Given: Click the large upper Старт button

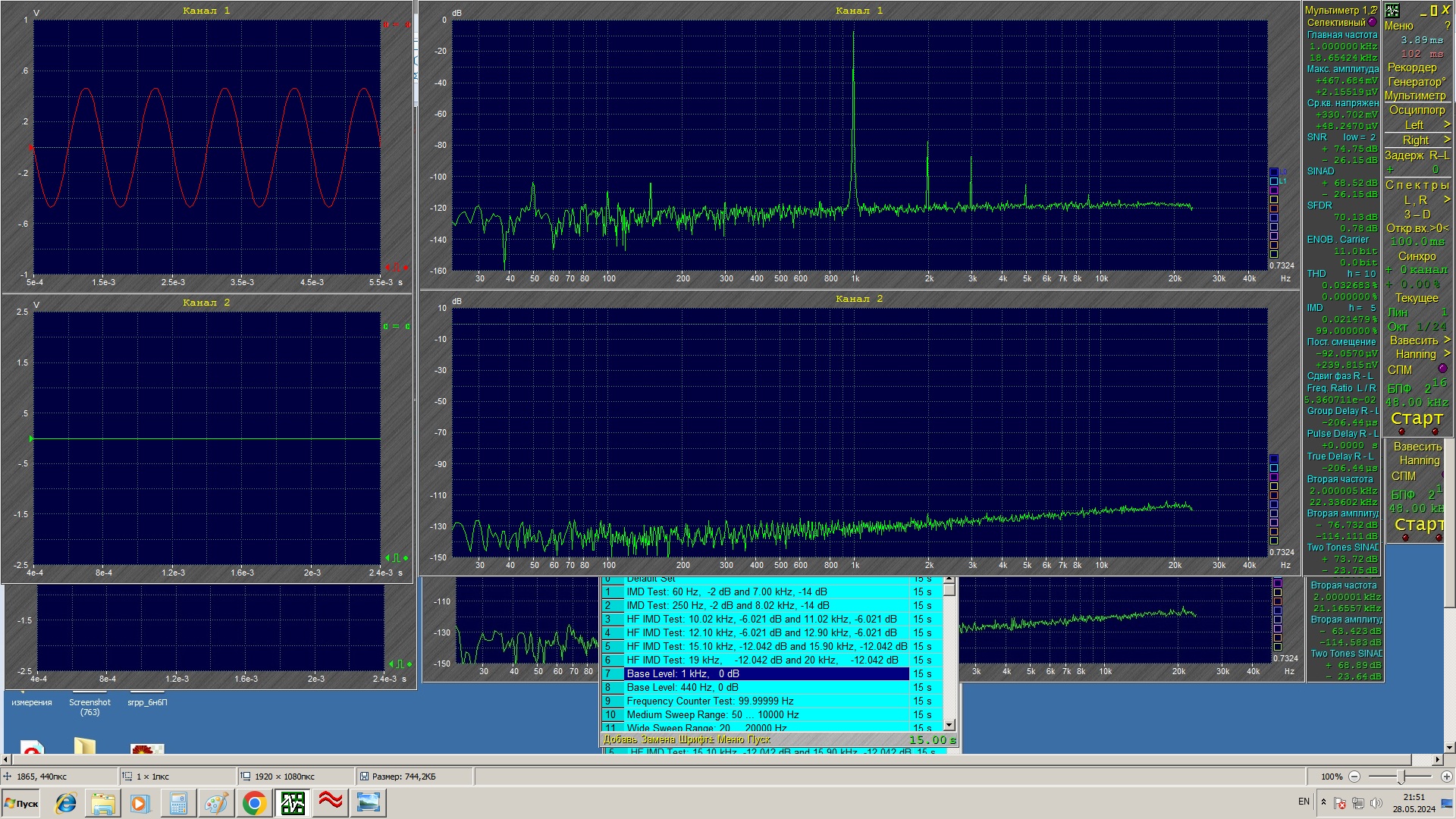Looking at the screenshot, I should tap(1417, 418).
